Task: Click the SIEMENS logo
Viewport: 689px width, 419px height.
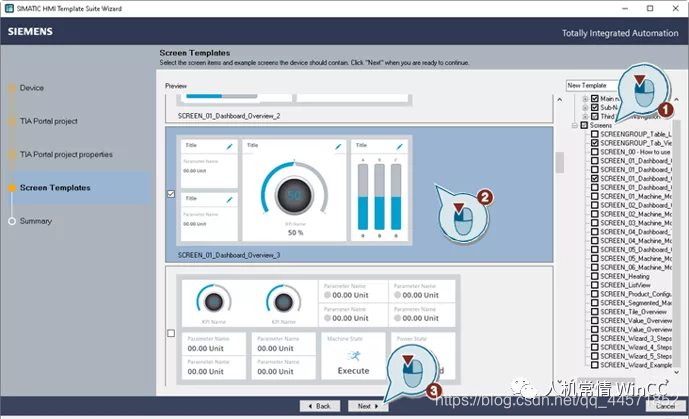Action: (30, 32)
